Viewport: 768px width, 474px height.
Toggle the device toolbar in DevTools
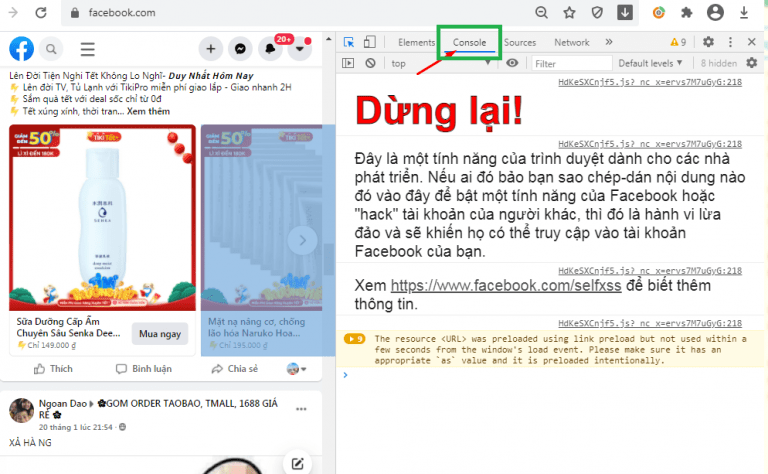click(x=370, y=42)
